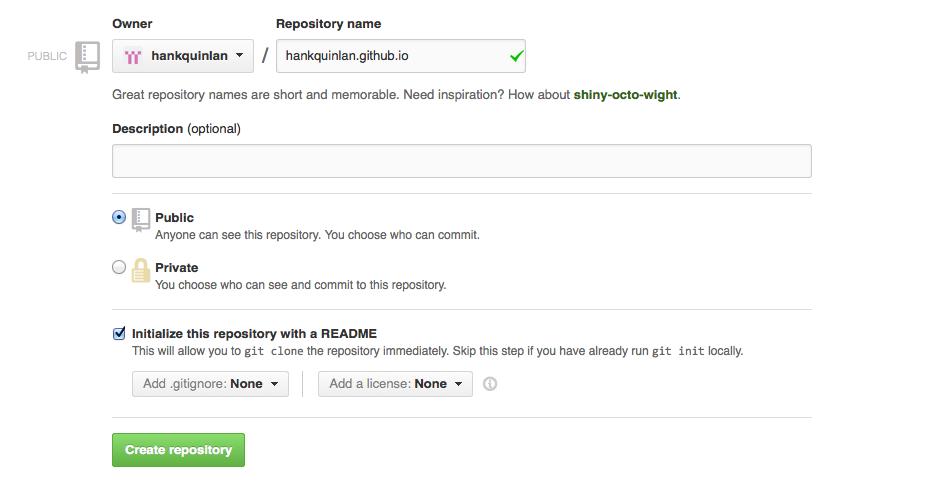This screenshot has width=938, height=499.
Task: Open the Add .gitignore dropdown
Action: [x=210, y=383]
